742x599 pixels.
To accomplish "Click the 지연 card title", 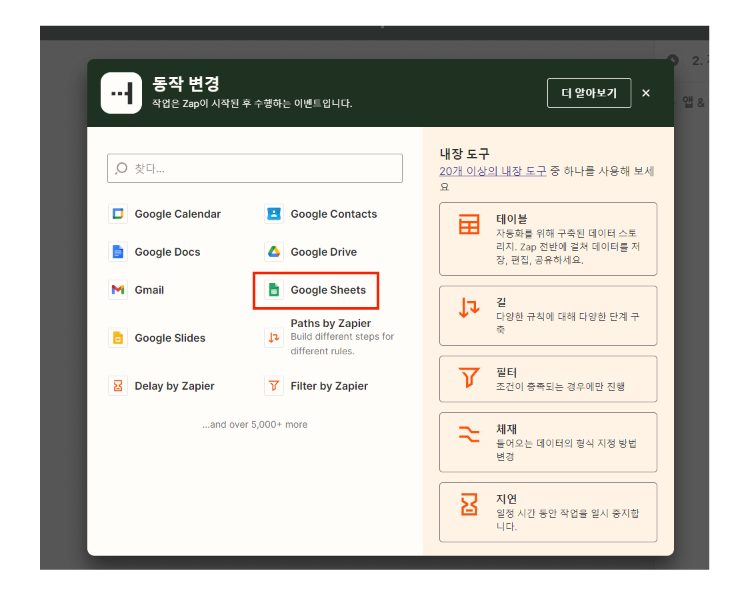I will click(506, 499).
